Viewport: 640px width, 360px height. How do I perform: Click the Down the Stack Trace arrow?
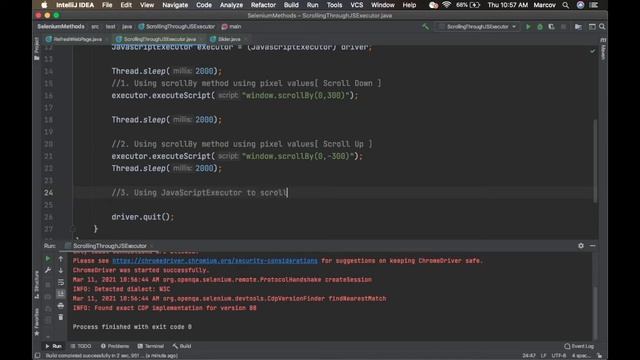(x=60, y=270)
